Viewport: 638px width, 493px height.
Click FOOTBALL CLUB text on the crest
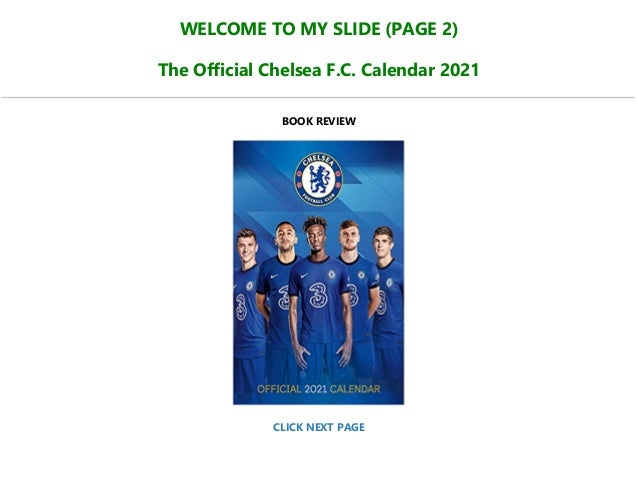click(x=318, y=199)
